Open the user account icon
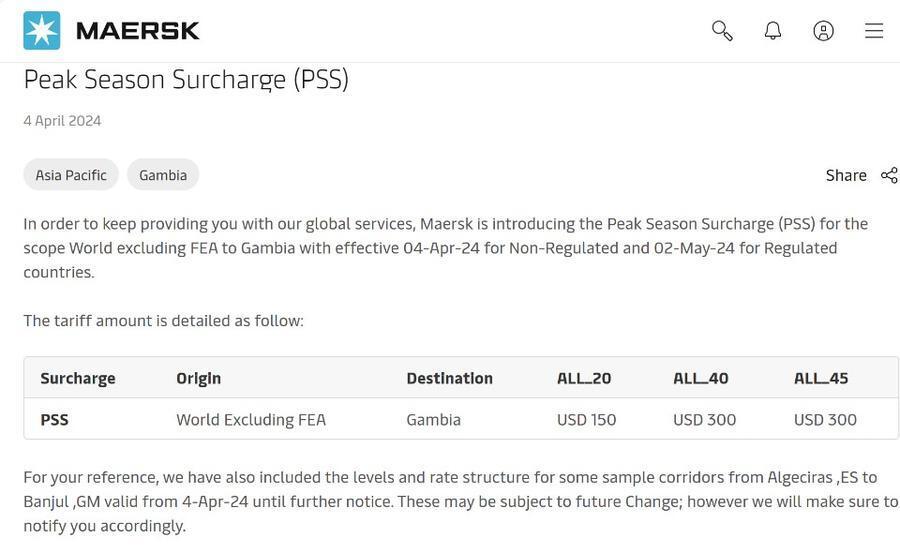 (x=824, y=31)
